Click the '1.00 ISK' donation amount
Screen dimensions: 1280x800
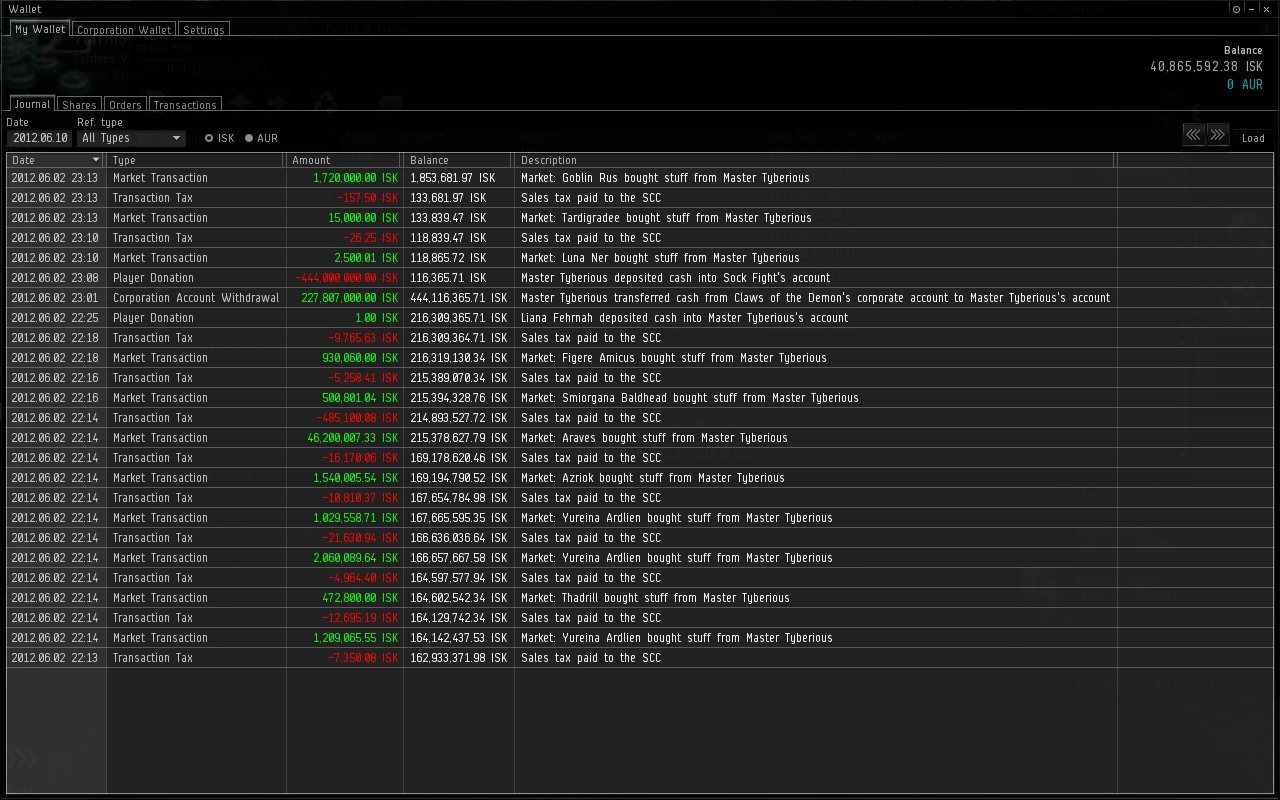[376, 318]
